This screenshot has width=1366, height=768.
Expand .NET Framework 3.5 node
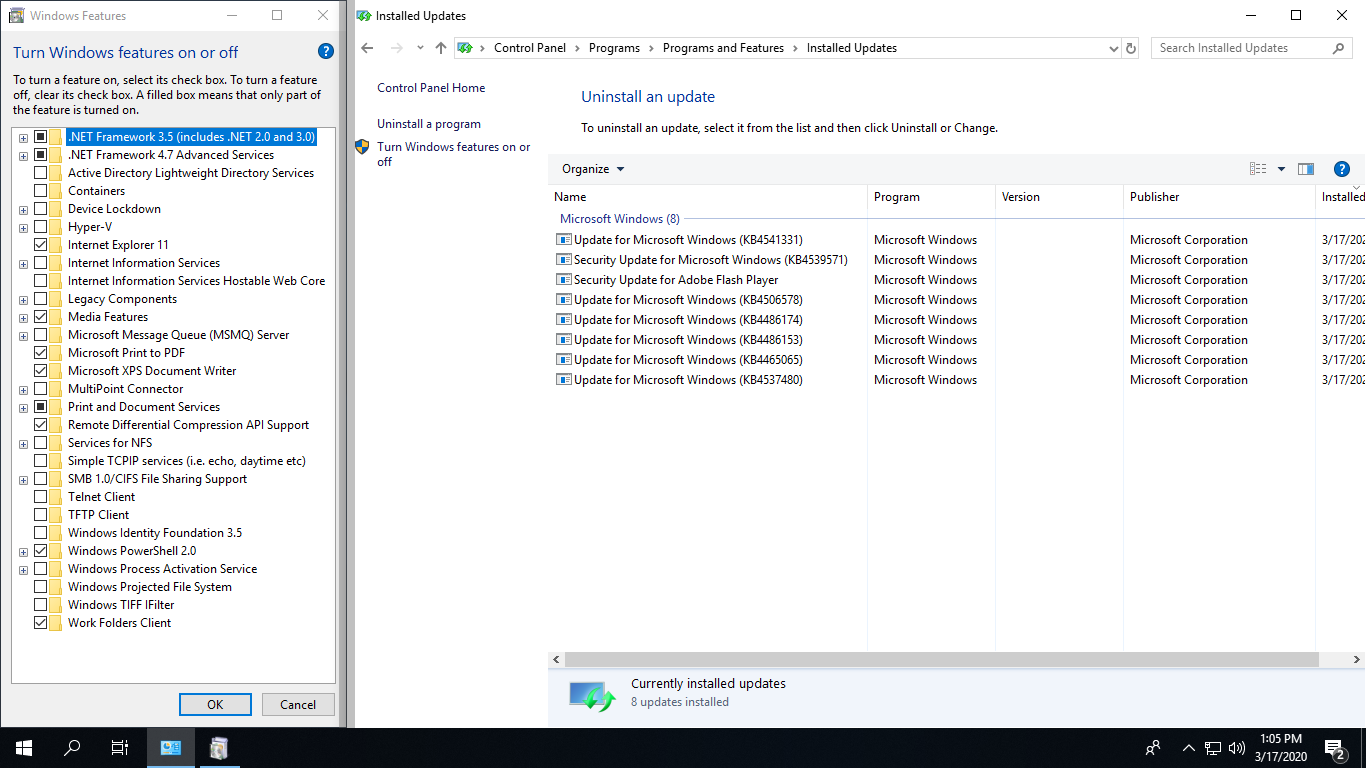23,138
